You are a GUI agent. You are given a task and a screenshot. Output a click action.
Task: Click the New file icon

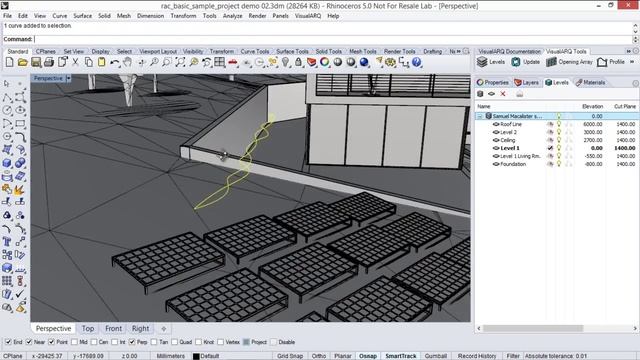tap(9, 62)
